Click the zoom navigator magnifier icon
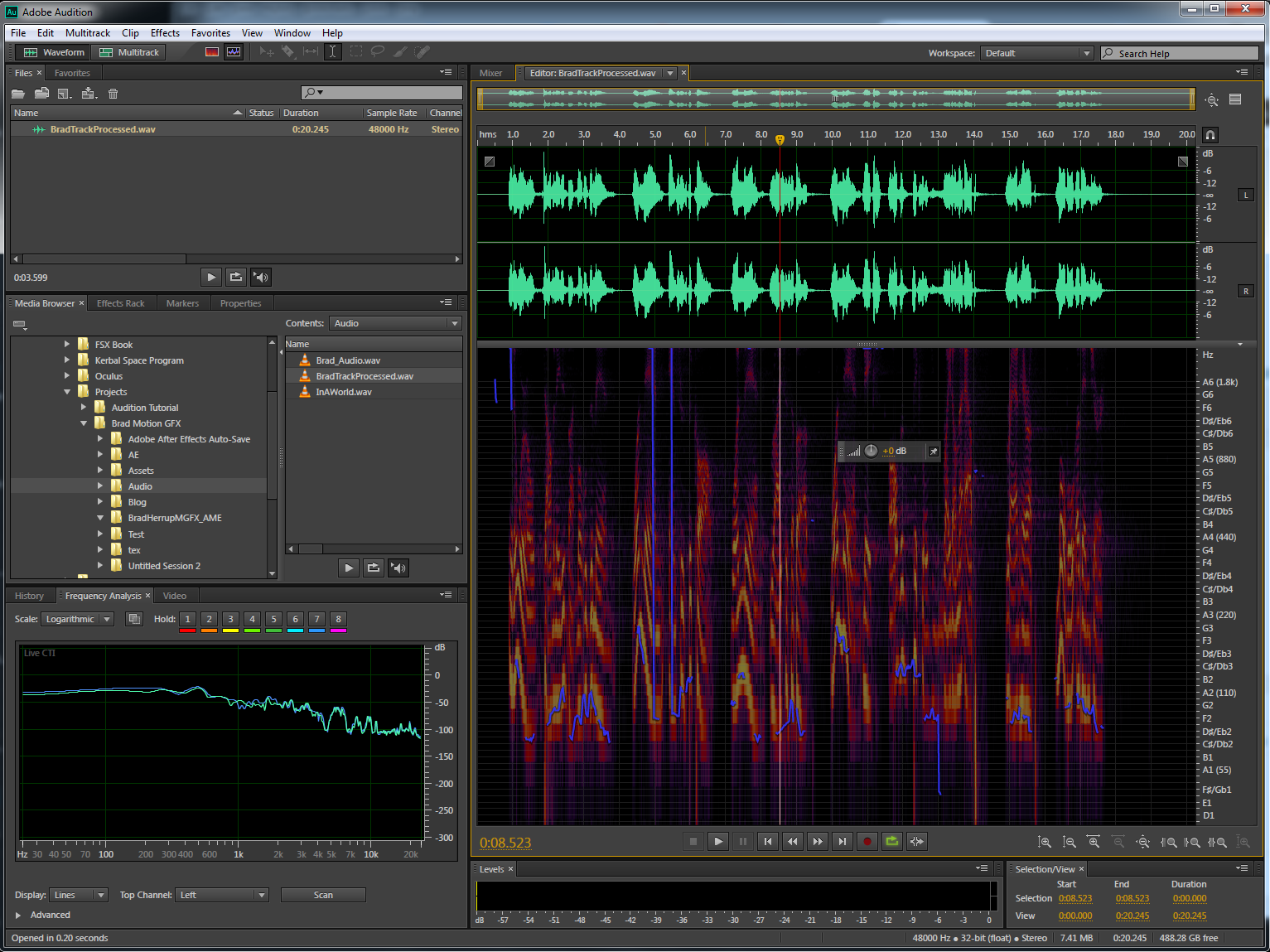 [x=1212, y=100]
